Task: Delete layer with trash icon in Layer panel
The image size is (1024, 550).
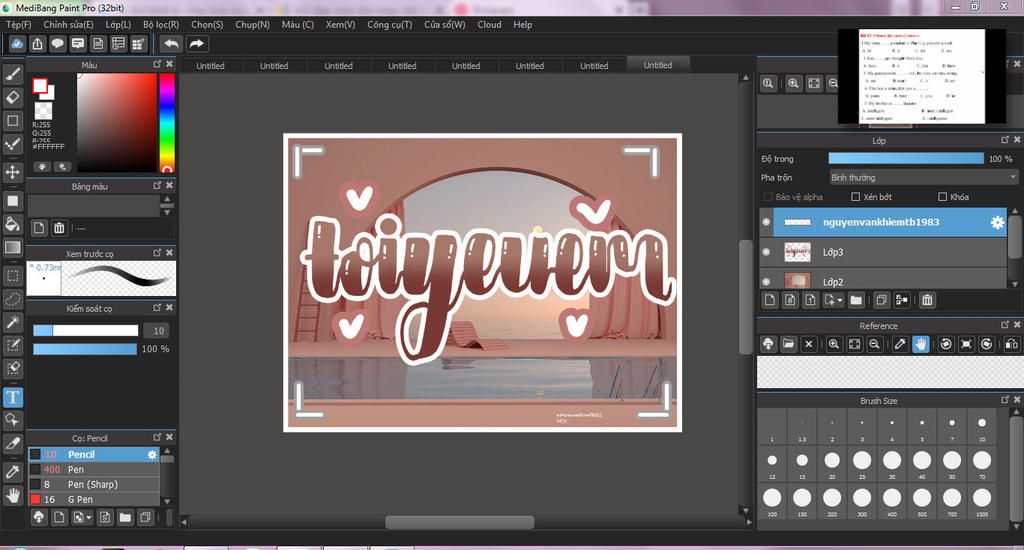Action: (x=927, y=300)
